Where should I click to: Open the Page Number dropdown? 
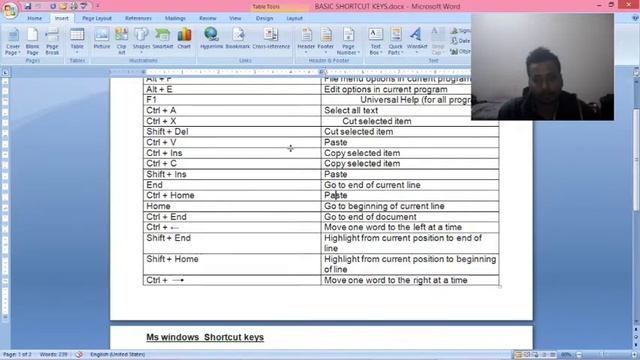pyautogui.click(x=348, y=42)
